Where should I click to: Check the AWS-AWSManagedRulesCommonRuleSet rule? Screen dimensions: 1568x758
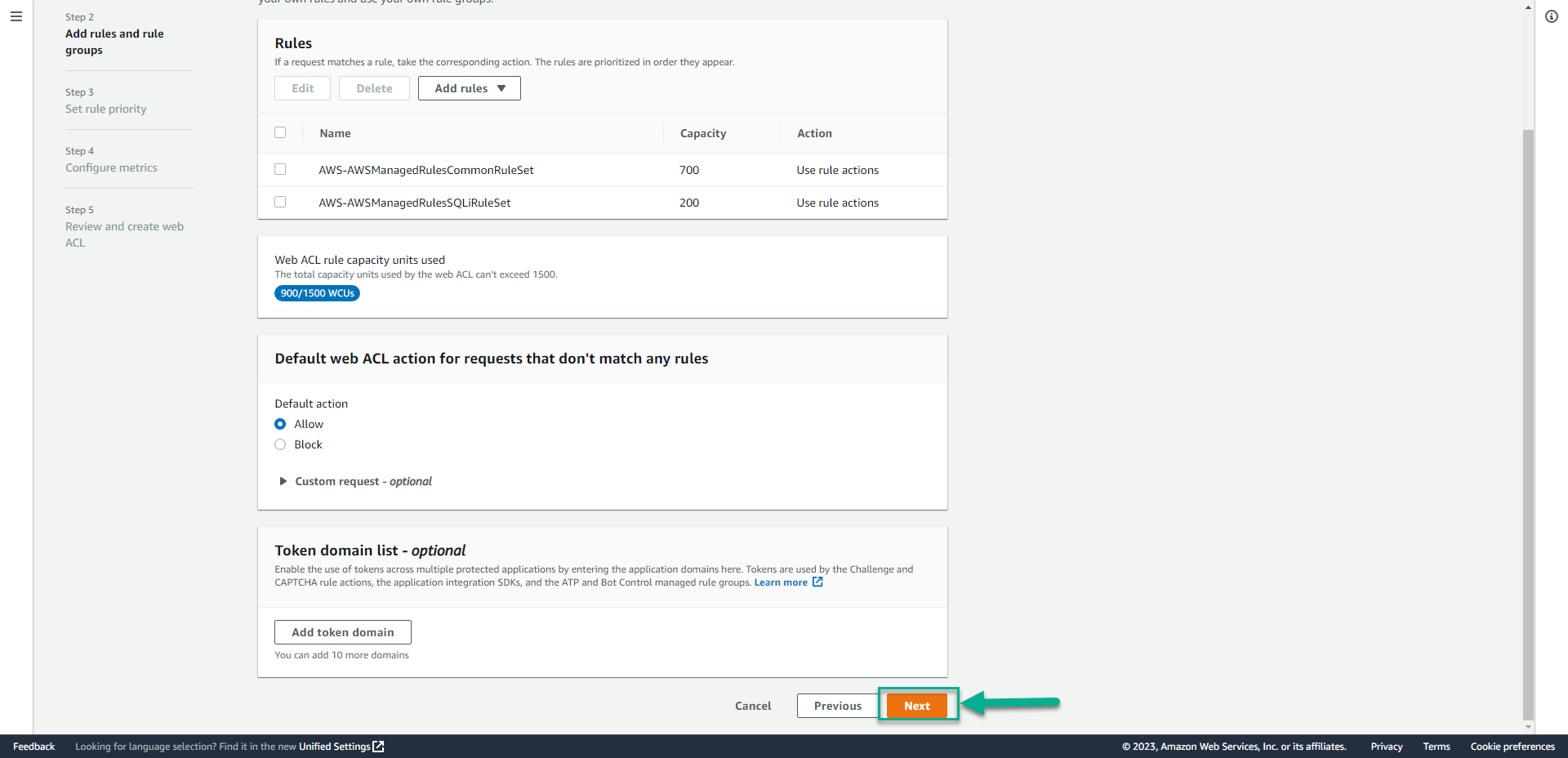280,169
